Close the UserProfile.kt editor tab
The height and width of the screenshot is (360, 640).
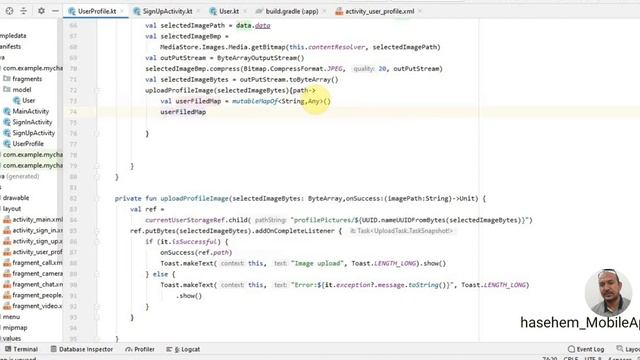tap(122, 11)
